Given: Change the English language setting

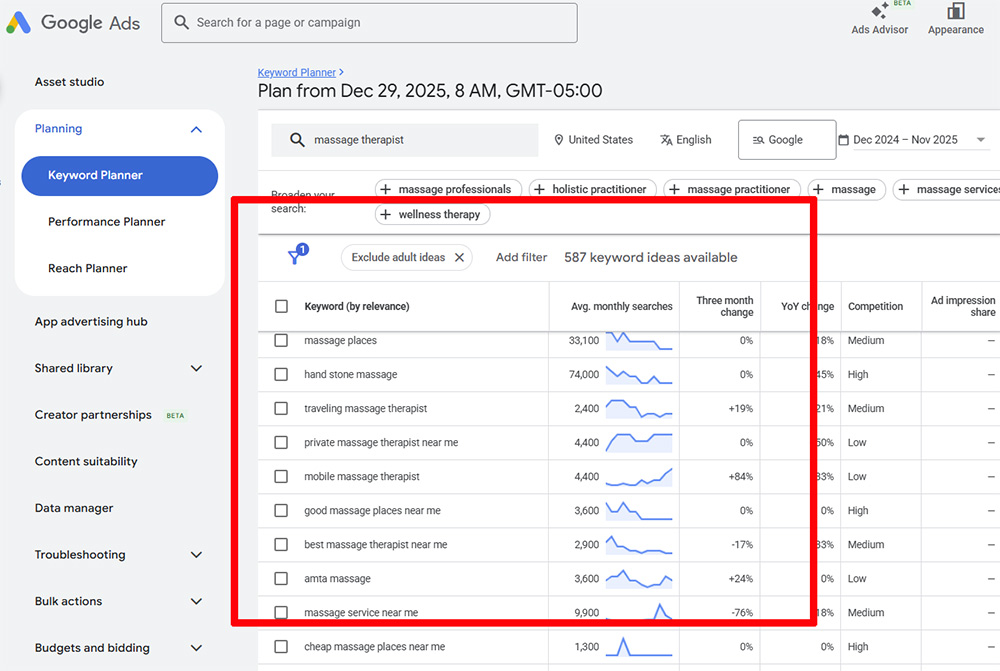Looking at the screenshot, I should click(x=685, y=140).
